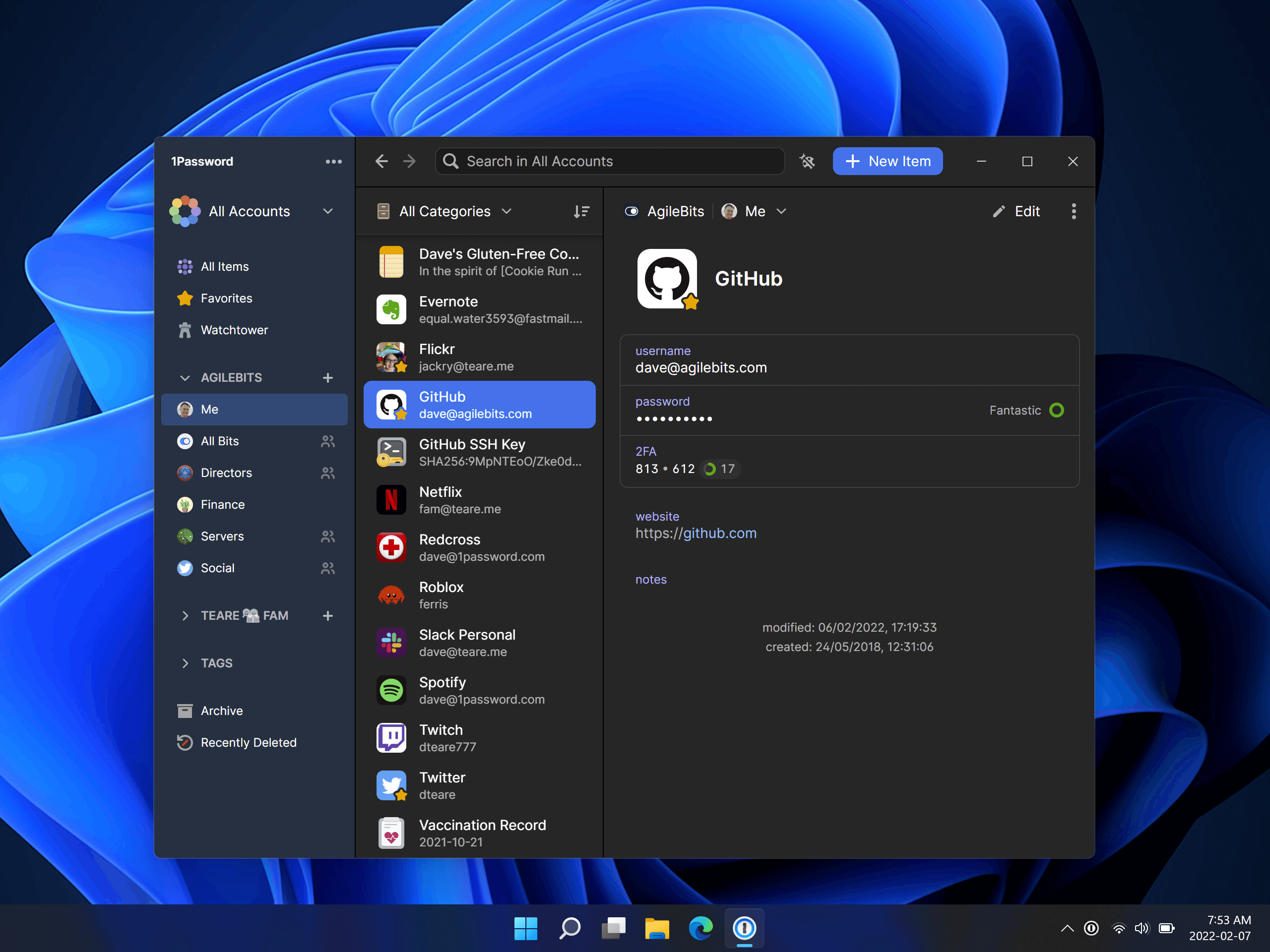1270x952 pixels.
Task: Open Recently Deleted items
Action: (x=248, y=742)
